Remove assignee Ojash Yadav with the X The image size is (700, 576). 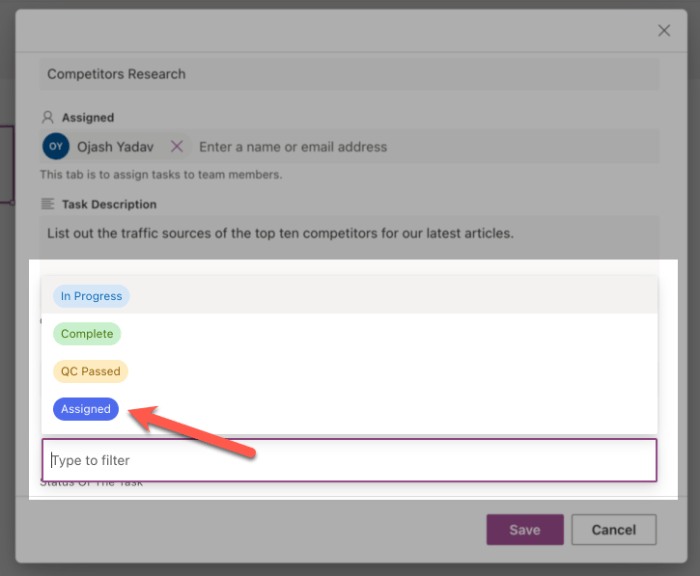tap(177, 146)
